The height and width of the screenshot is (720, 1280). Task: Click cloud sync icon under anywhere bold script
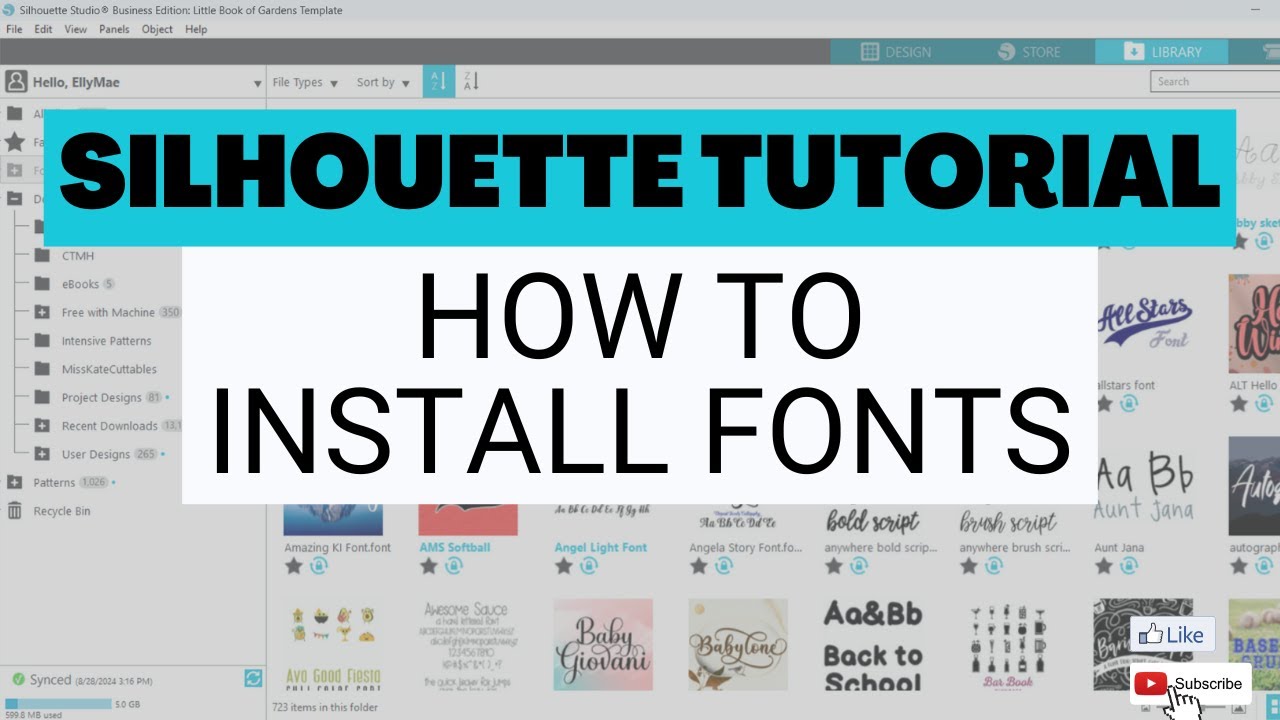(858, 566)
